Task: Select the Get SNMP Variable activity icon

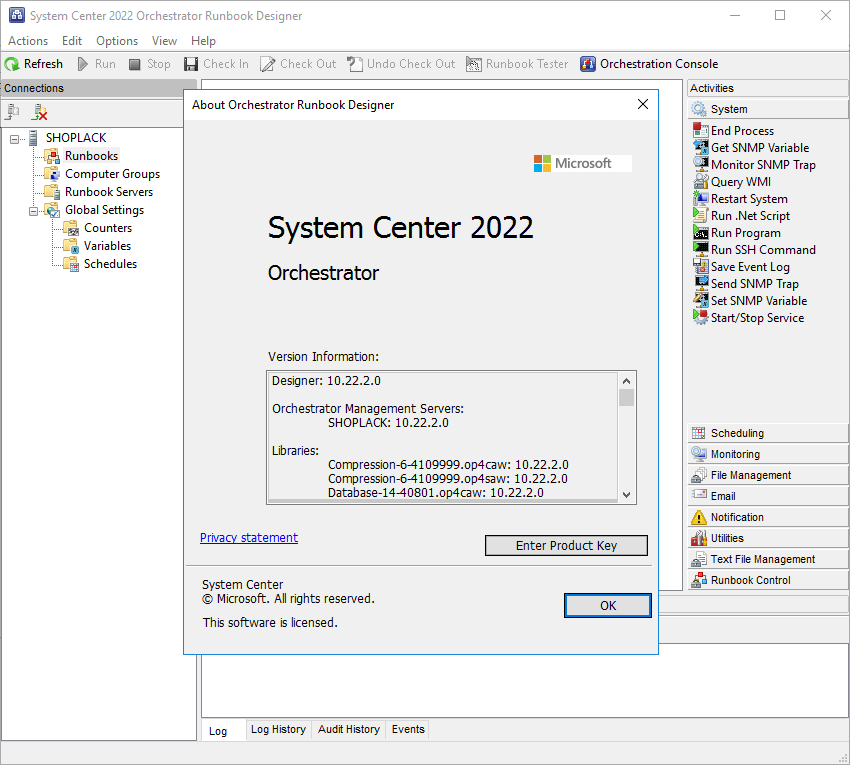Action: [x=700, y=147]
